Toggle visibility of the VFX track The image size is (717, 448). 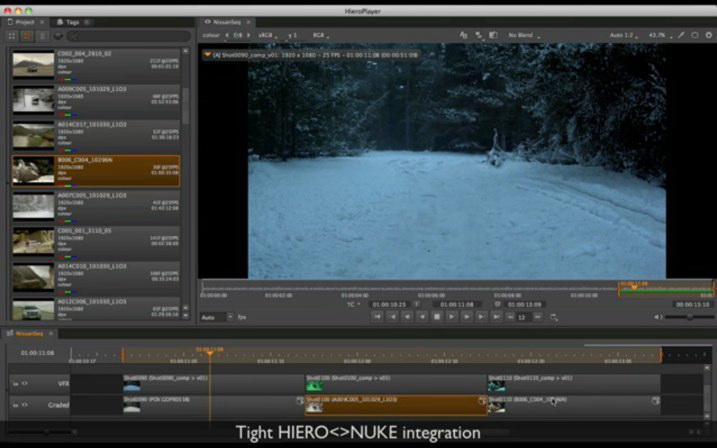pos(24,383)
